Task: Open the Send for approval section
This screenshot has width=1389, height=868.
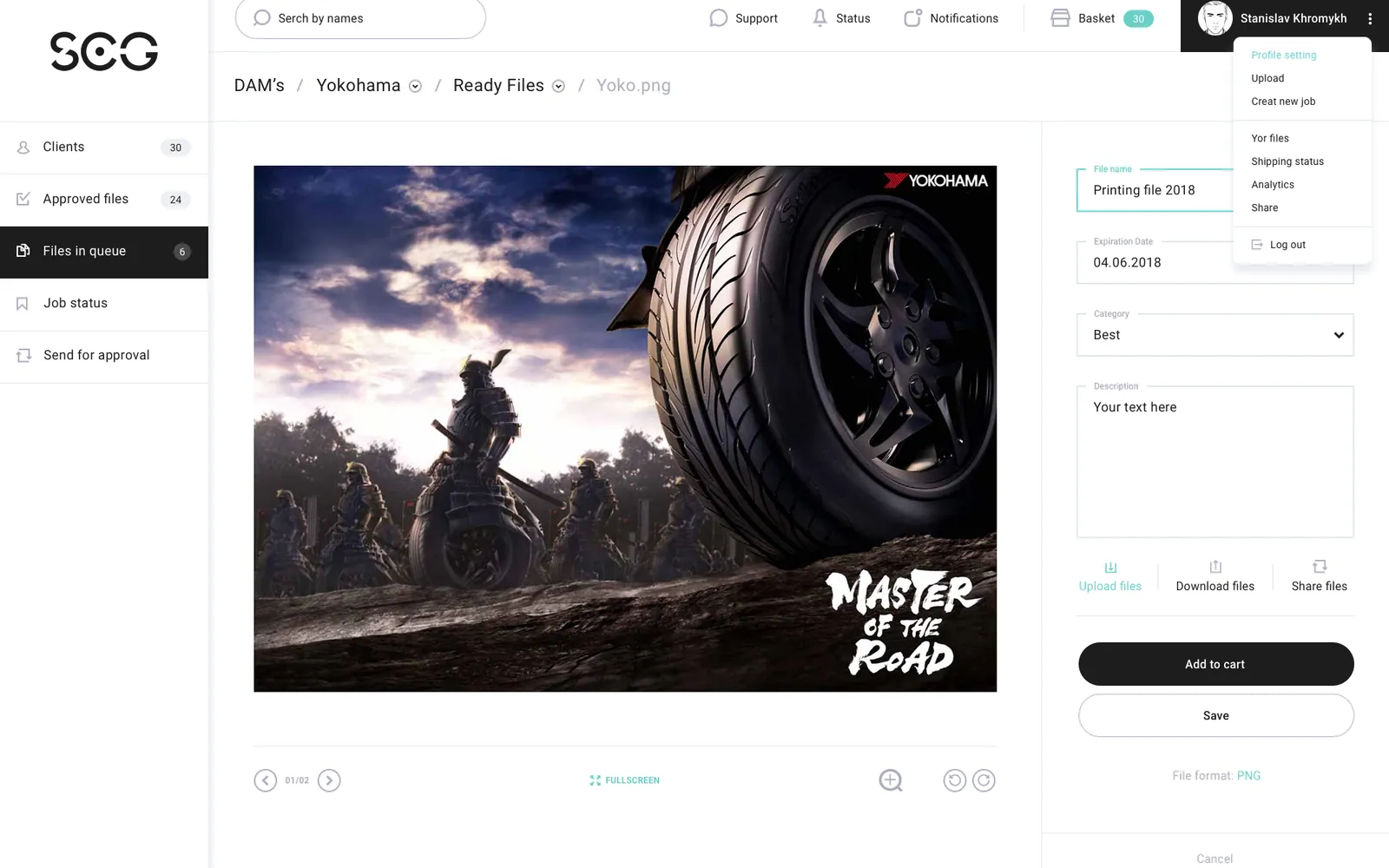Action: pyautogui.click(x=104, y=356)
